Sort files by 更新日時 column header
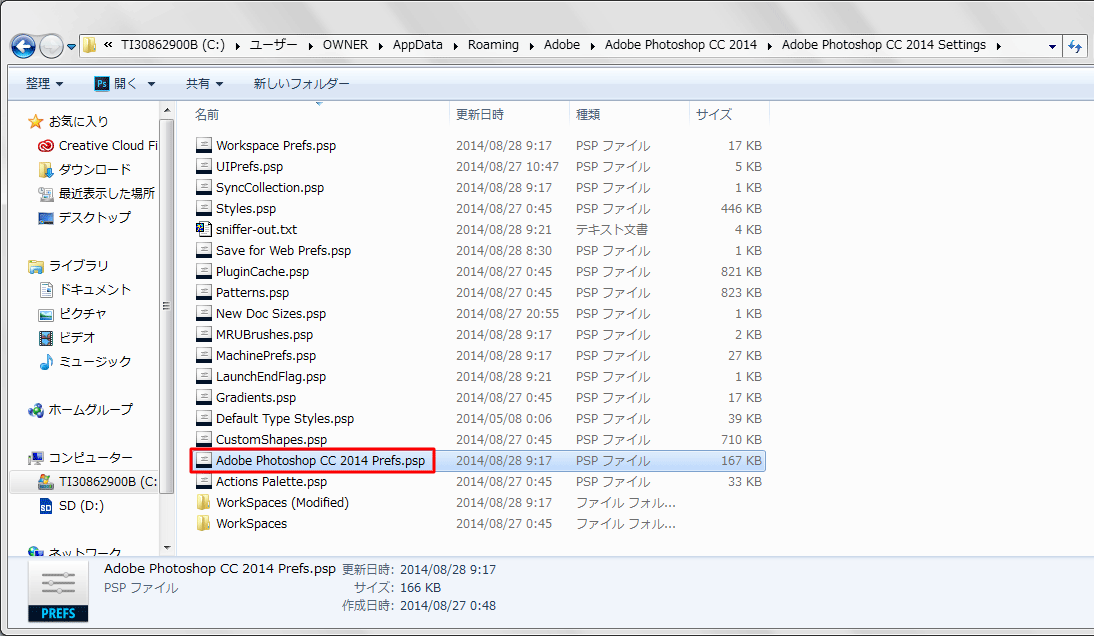1094x636 pixels. click(480, 114)
